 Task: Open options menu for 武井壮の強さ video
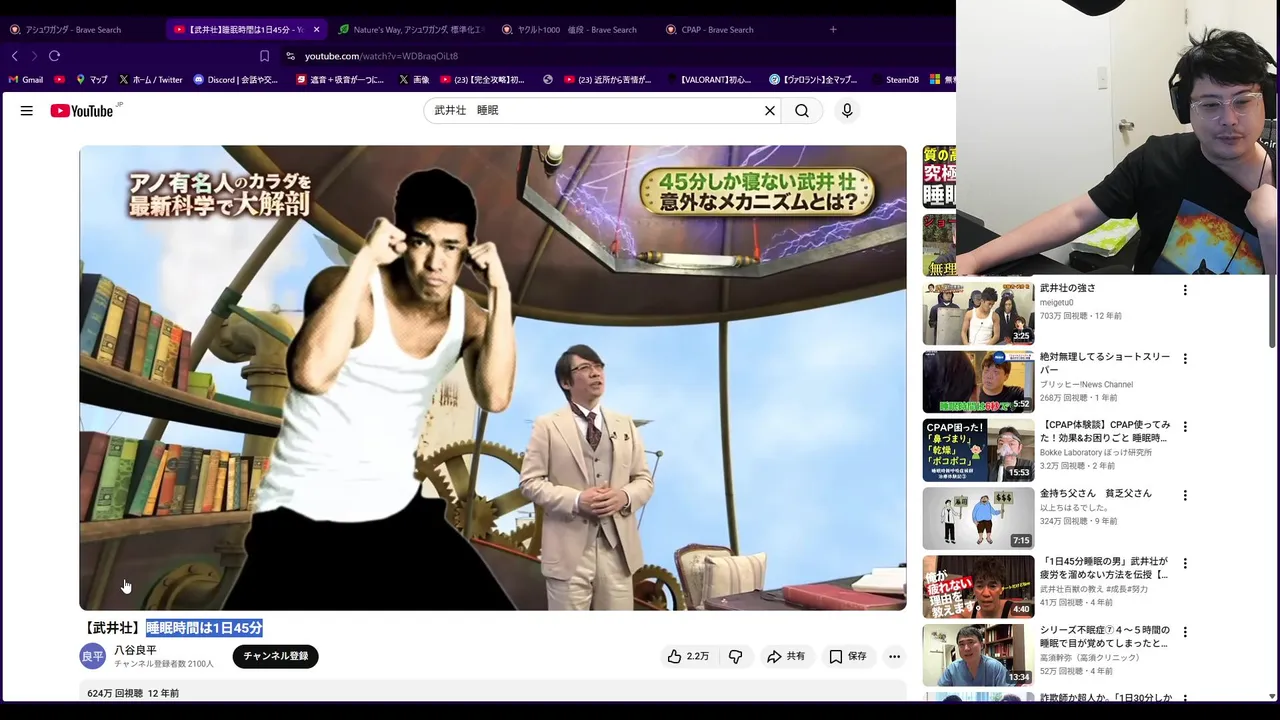click(x=1185, y=290)
